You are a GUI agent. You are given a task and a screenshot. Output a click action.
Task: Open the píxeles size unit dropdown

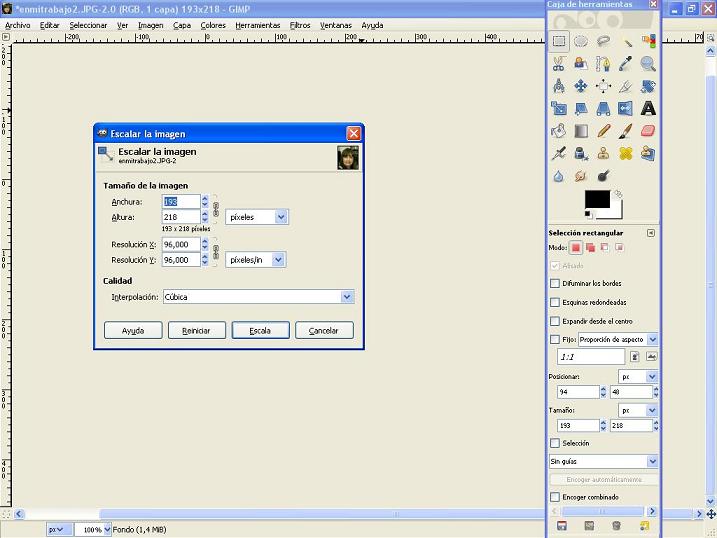(x=257, y=217)
